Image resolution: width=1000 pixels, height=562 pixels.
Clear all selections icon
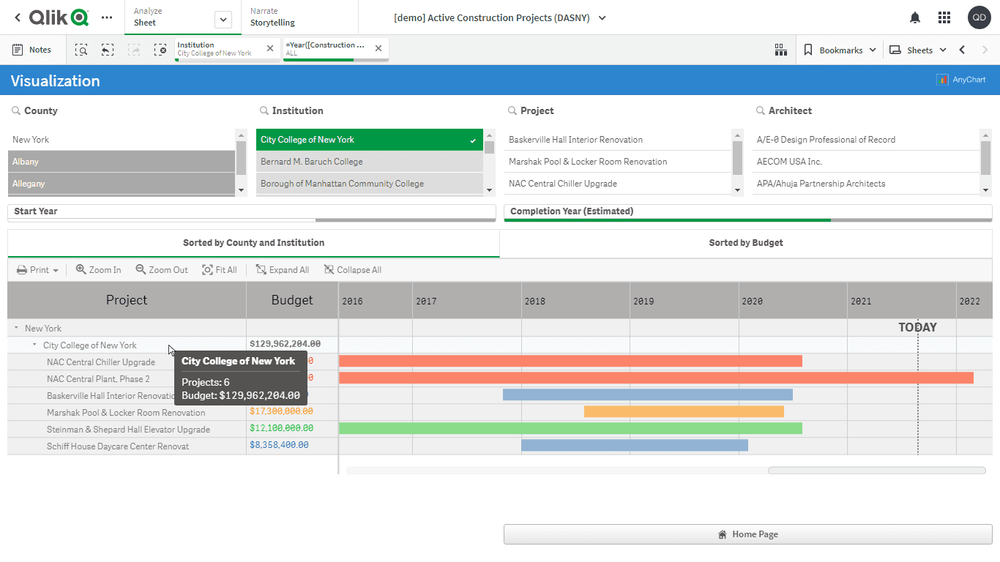click(x=160, y=50)
